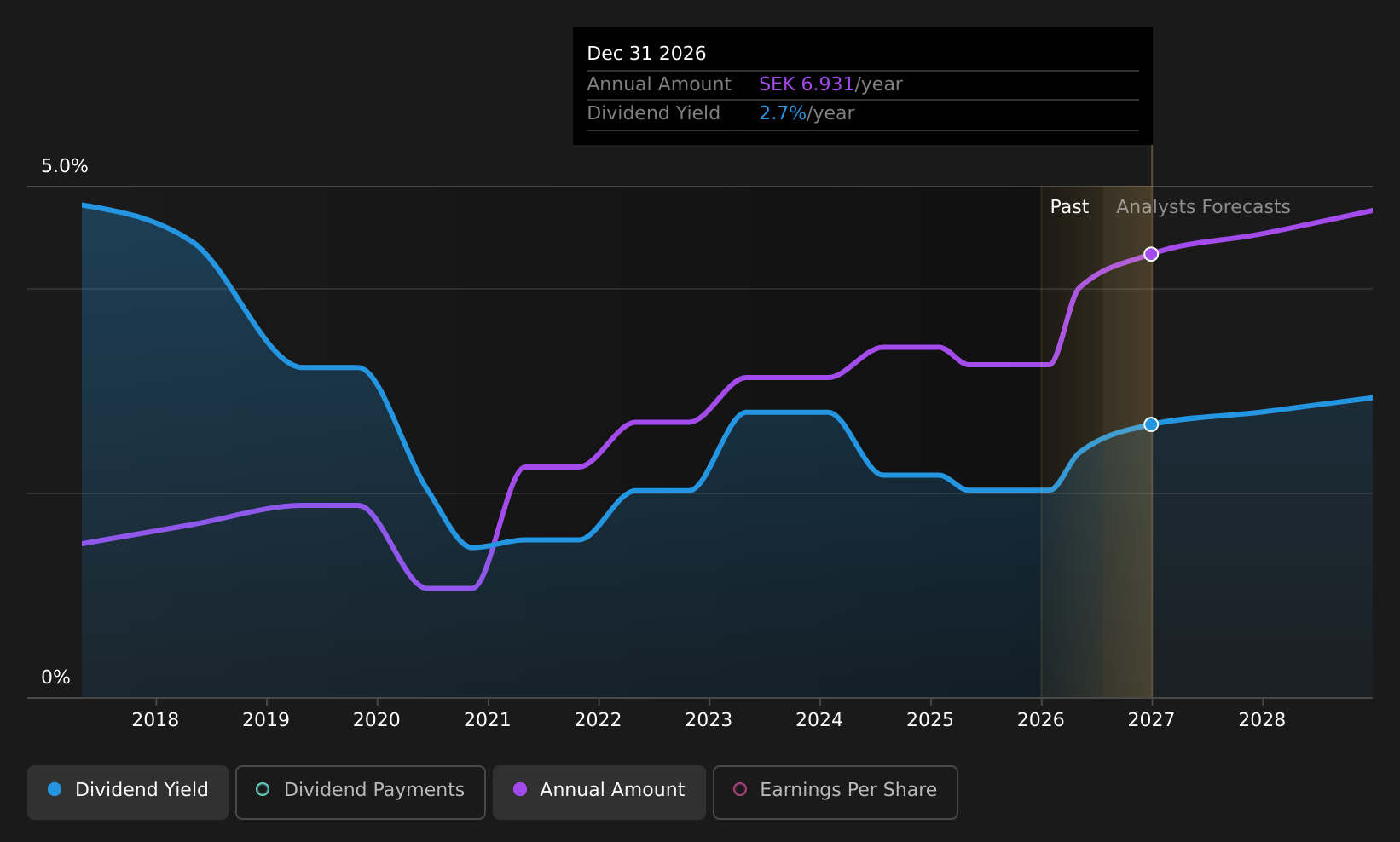Viewport: 1400px width, 842px height.
Task: Click the 2021 x-axis label
Action: (488, 720)
